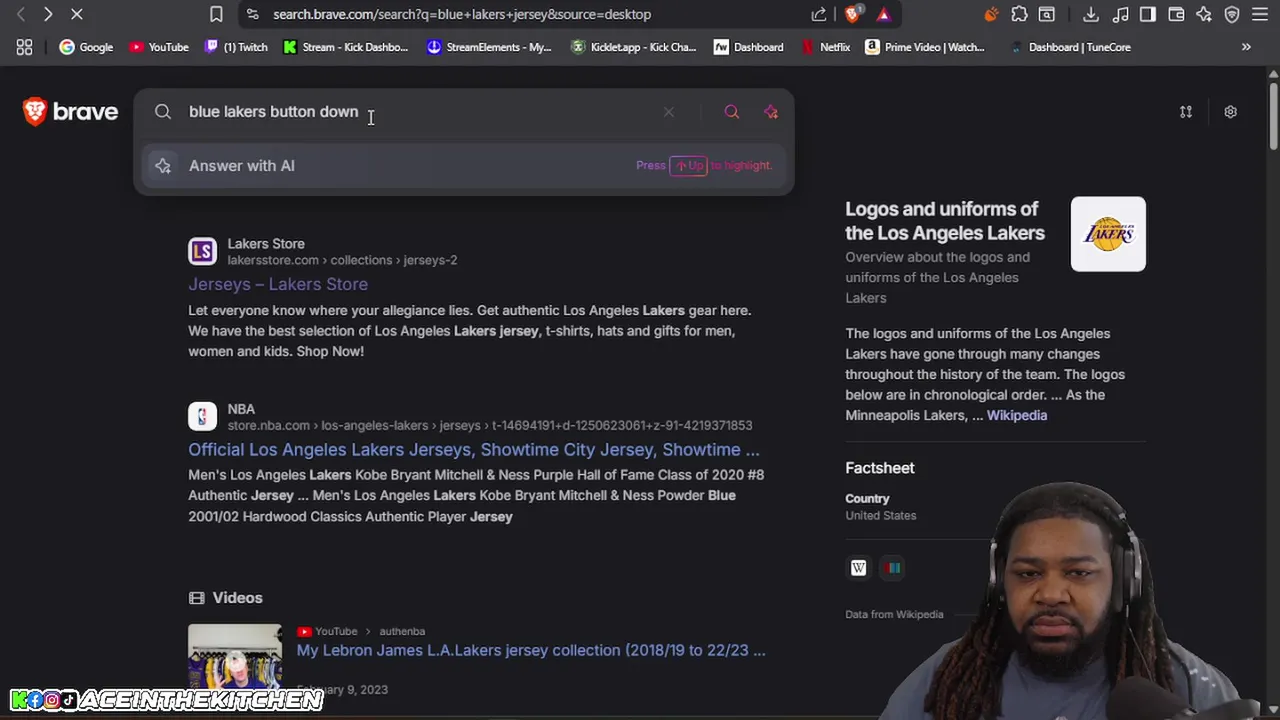The image size is (1280, 720).
Task: Open the Netflix bookmark
Action: tap(826, 47)
